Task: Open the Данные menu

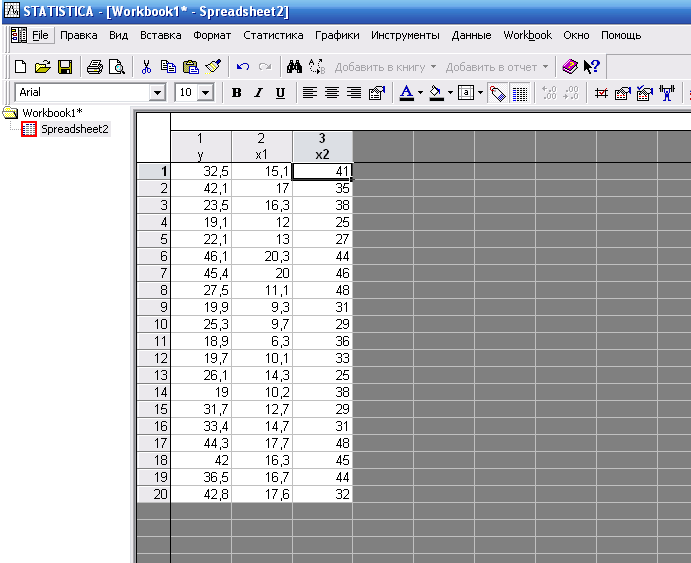Action: [471, 35]
